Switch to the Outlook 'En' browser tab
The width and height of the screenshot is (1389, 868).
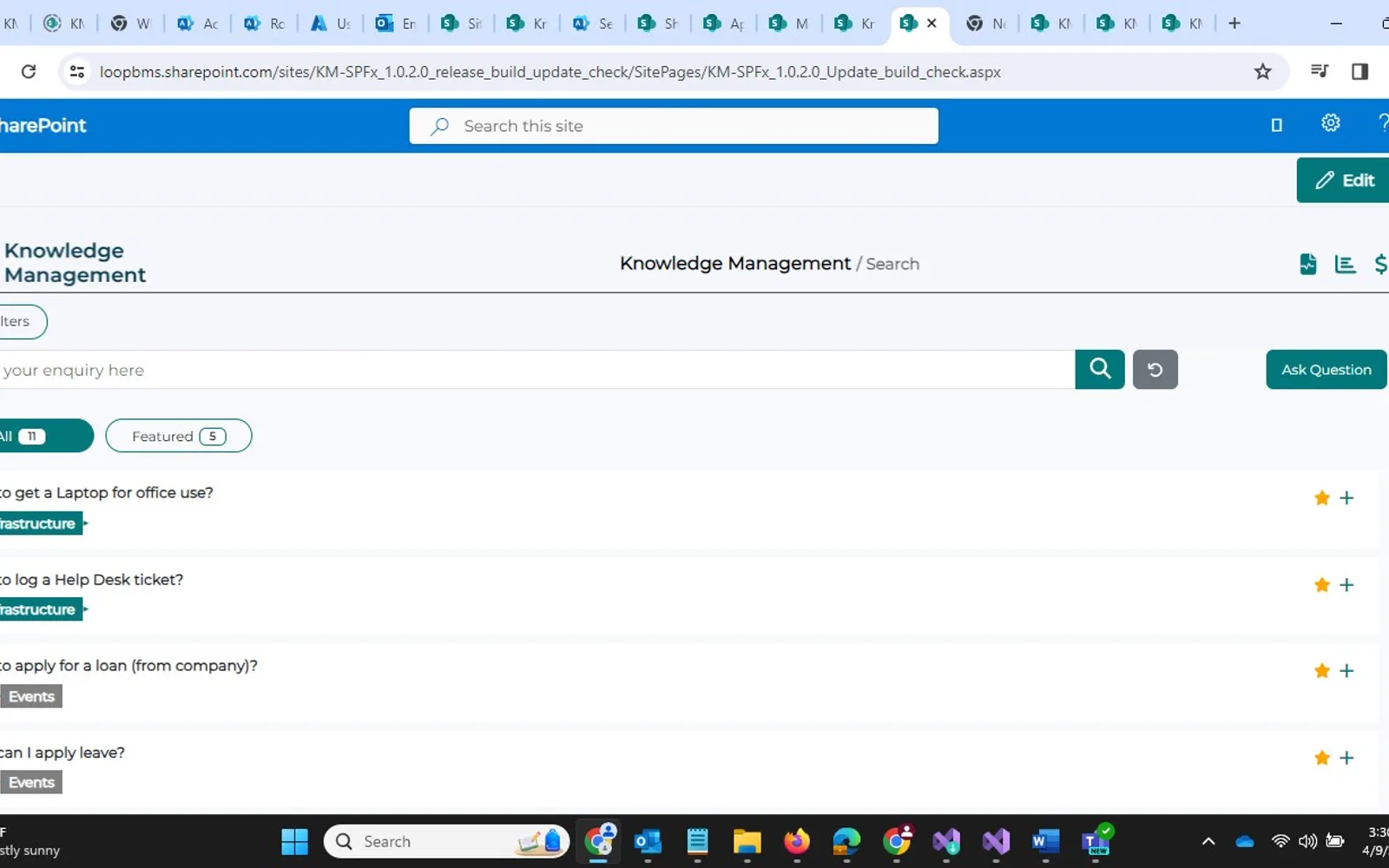395,23
